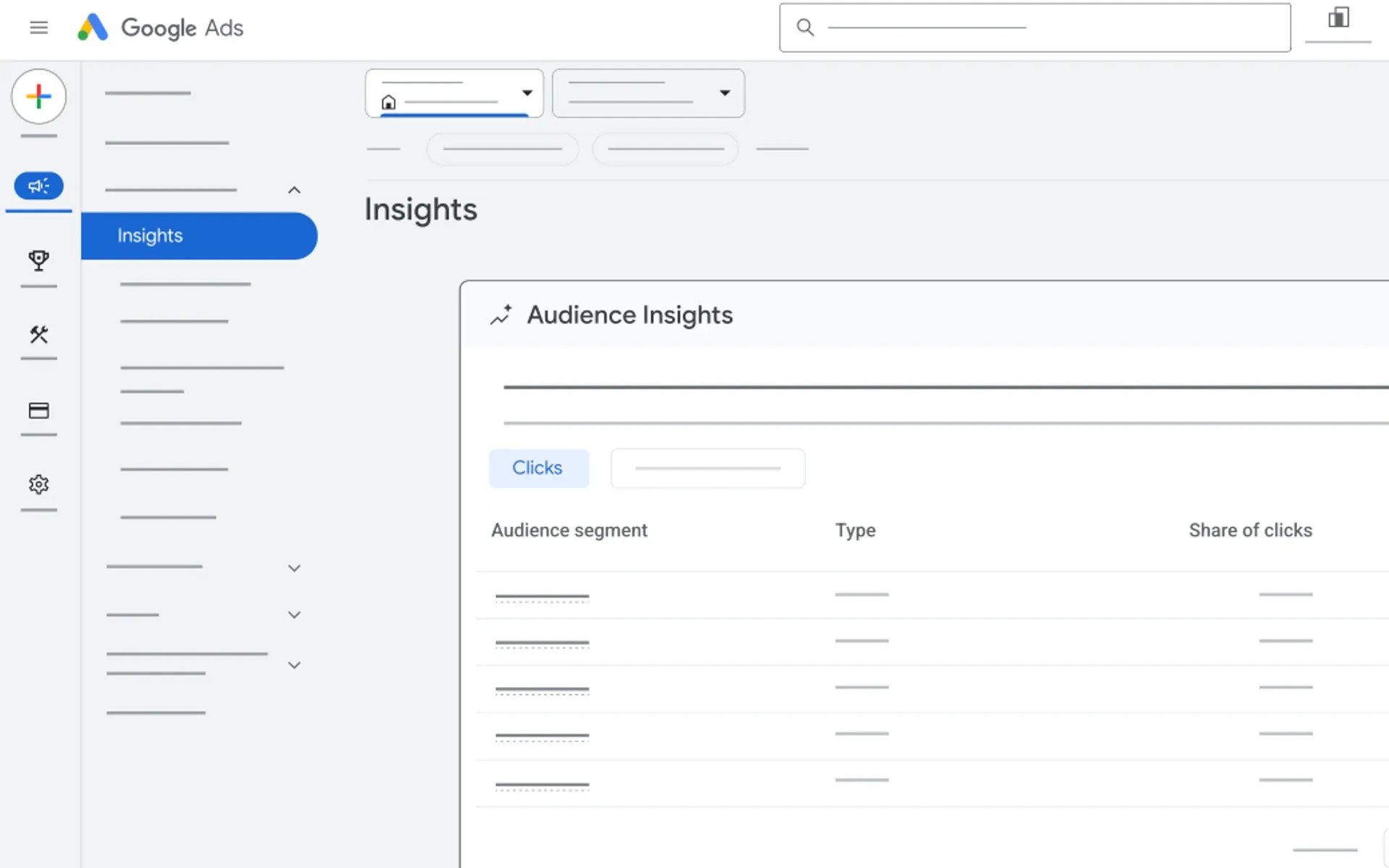This screenshot has height=868, width=1389.
Task: Click the document/report icon top right
Action: tap(1339, 17)
